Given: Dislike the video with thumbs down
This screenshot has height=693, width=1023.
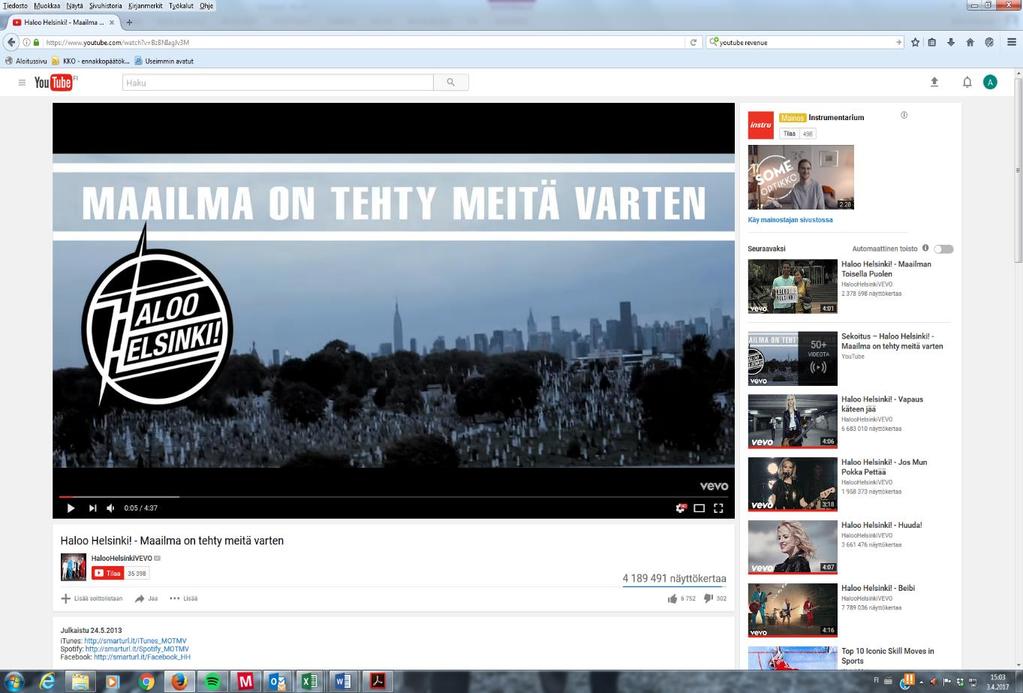Looking at the screenshot, I should click(x=708, y=598).
